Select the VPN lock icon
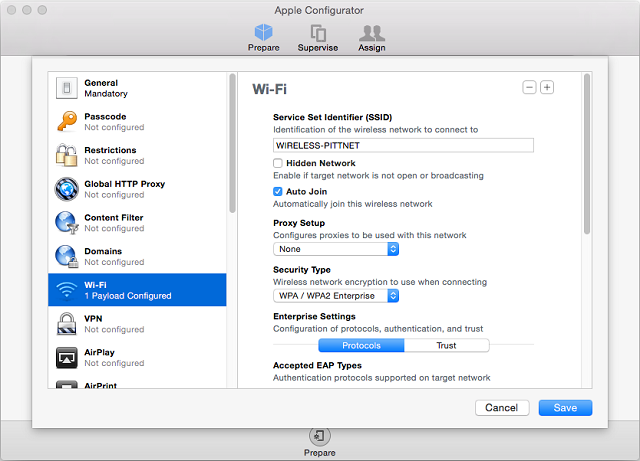 (67, 324)
